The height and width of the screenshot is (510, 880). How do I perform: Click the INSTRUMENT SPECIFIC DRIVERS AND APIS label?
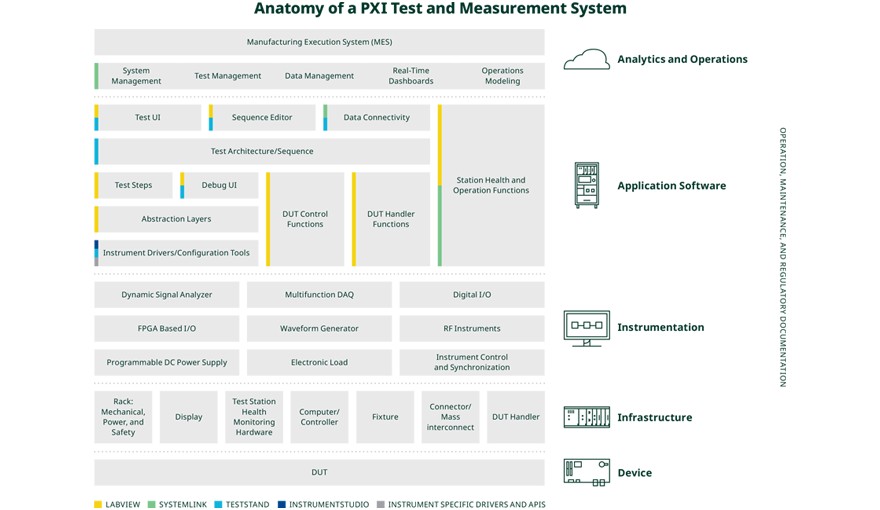tap(467, 504)
